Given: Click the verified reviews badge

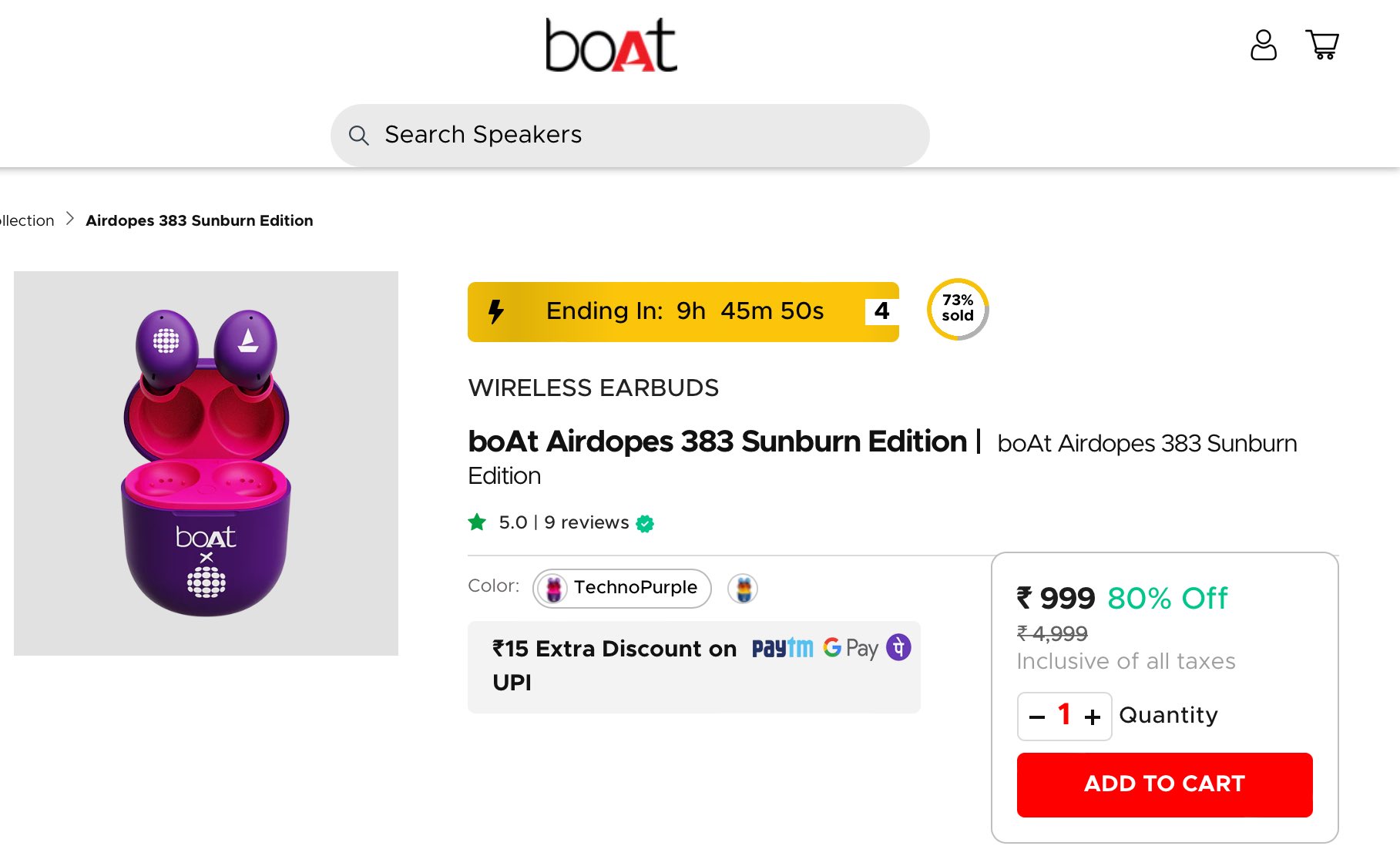Looking at the screenshot, I should coord(645,524).
